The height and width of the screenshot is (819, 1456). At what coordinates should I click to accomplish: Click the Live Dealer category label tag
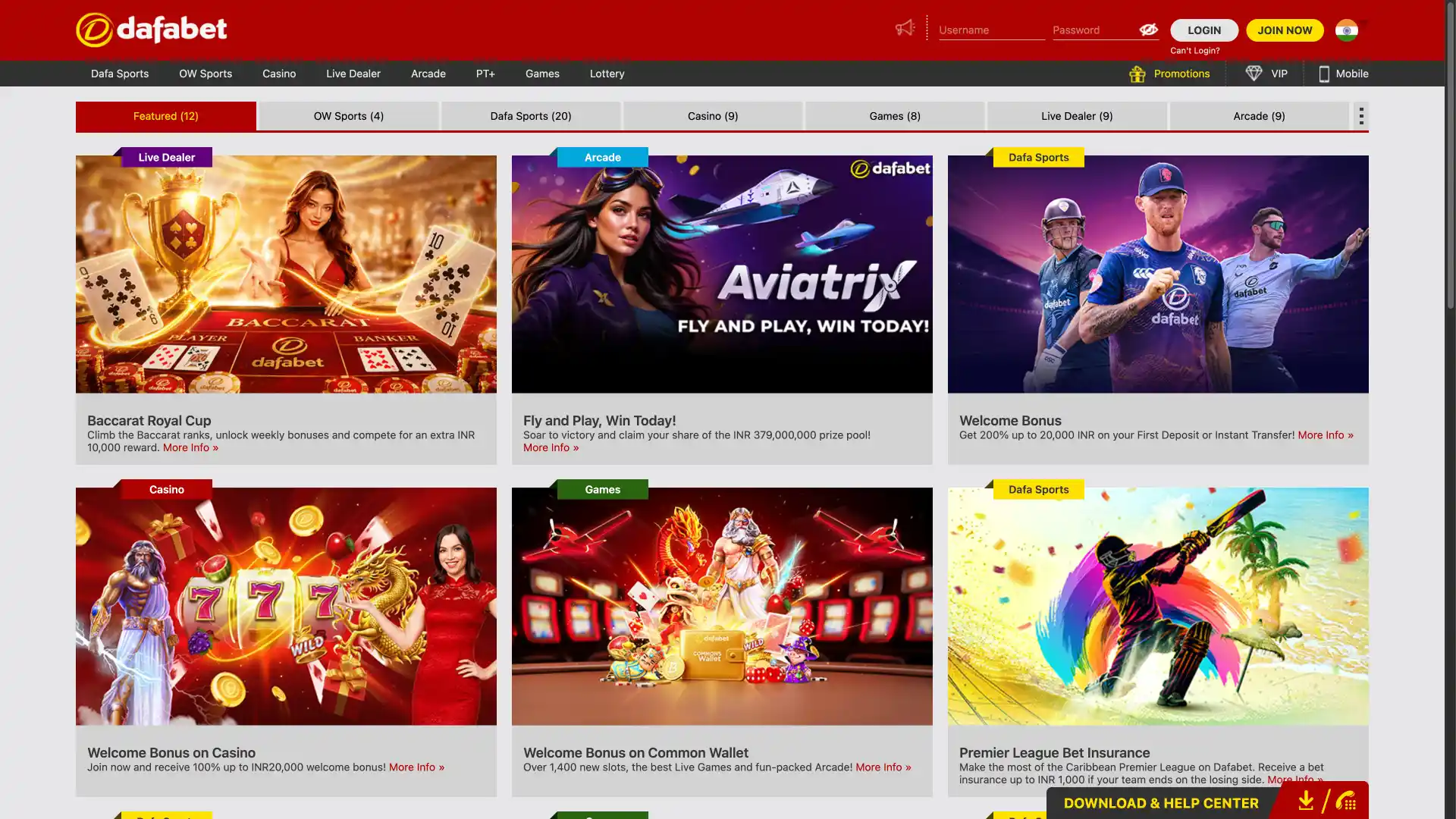click(x=166, y=157)
